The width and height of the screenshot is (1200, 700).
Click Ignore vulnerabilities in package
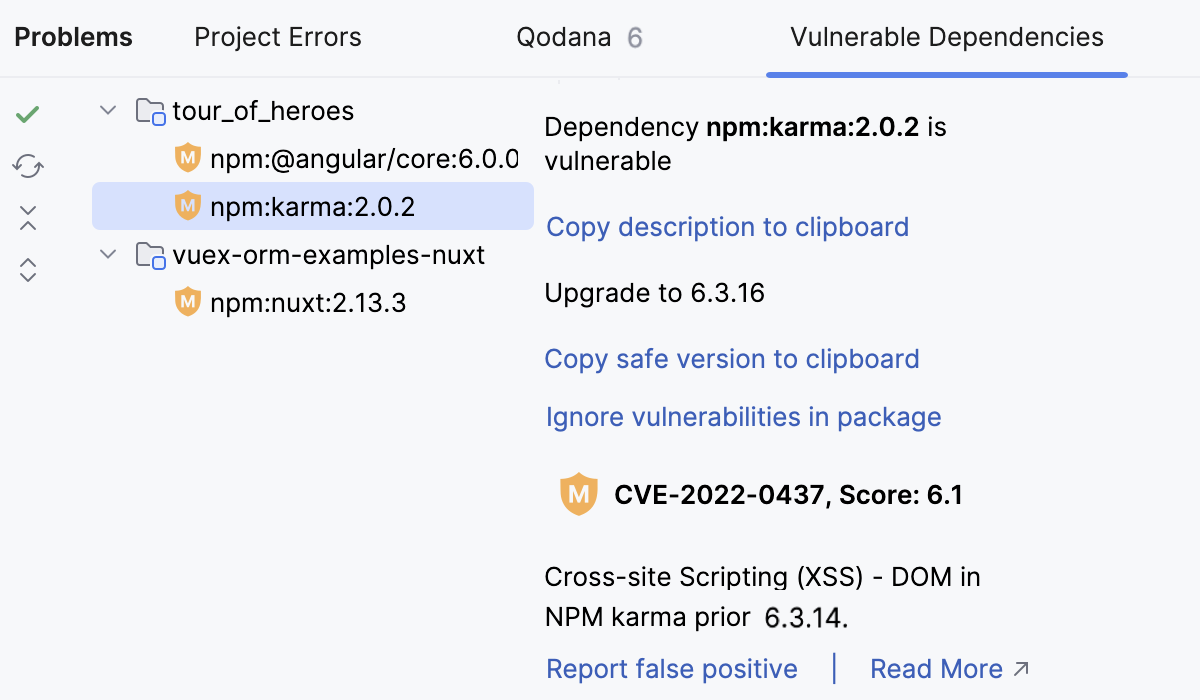click(744, 417)
